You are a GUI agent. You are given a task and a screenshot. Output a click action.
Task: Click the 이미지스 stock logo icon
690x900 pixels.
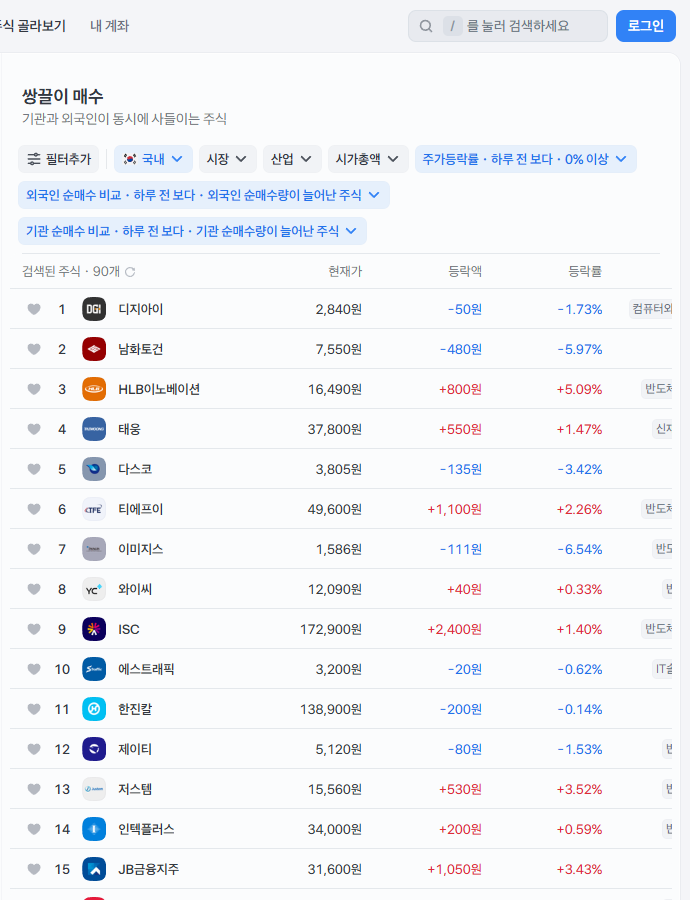coord(94,549)
